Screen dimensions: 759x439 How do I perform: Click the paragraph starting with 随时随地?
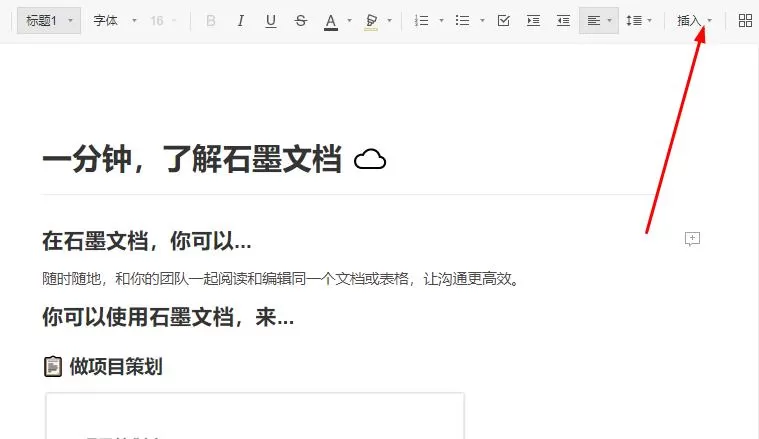(281, 279)
